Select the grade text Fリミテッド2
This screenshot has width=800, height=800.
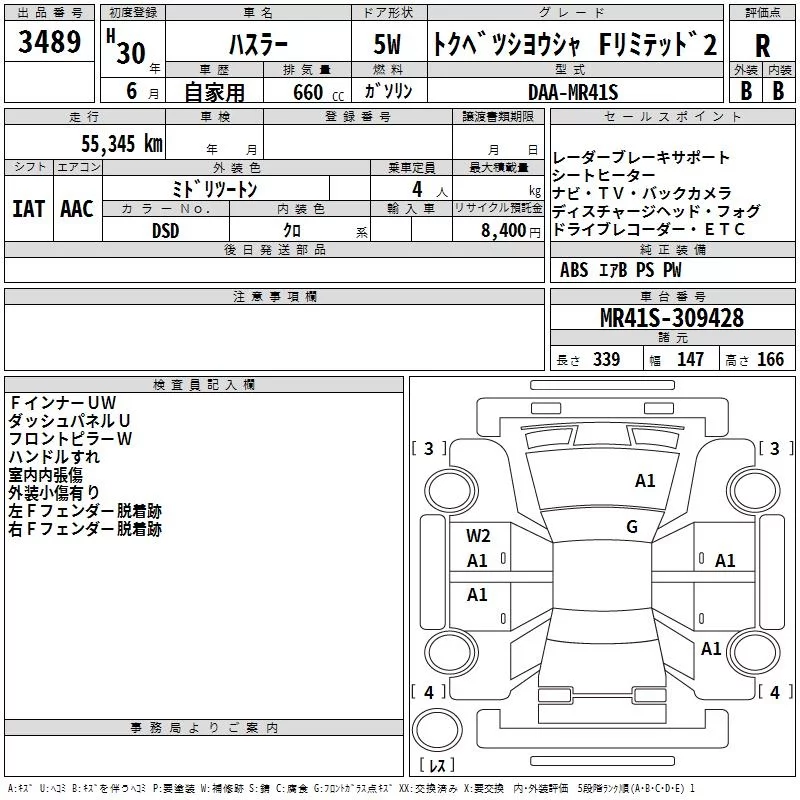[657, 44]
